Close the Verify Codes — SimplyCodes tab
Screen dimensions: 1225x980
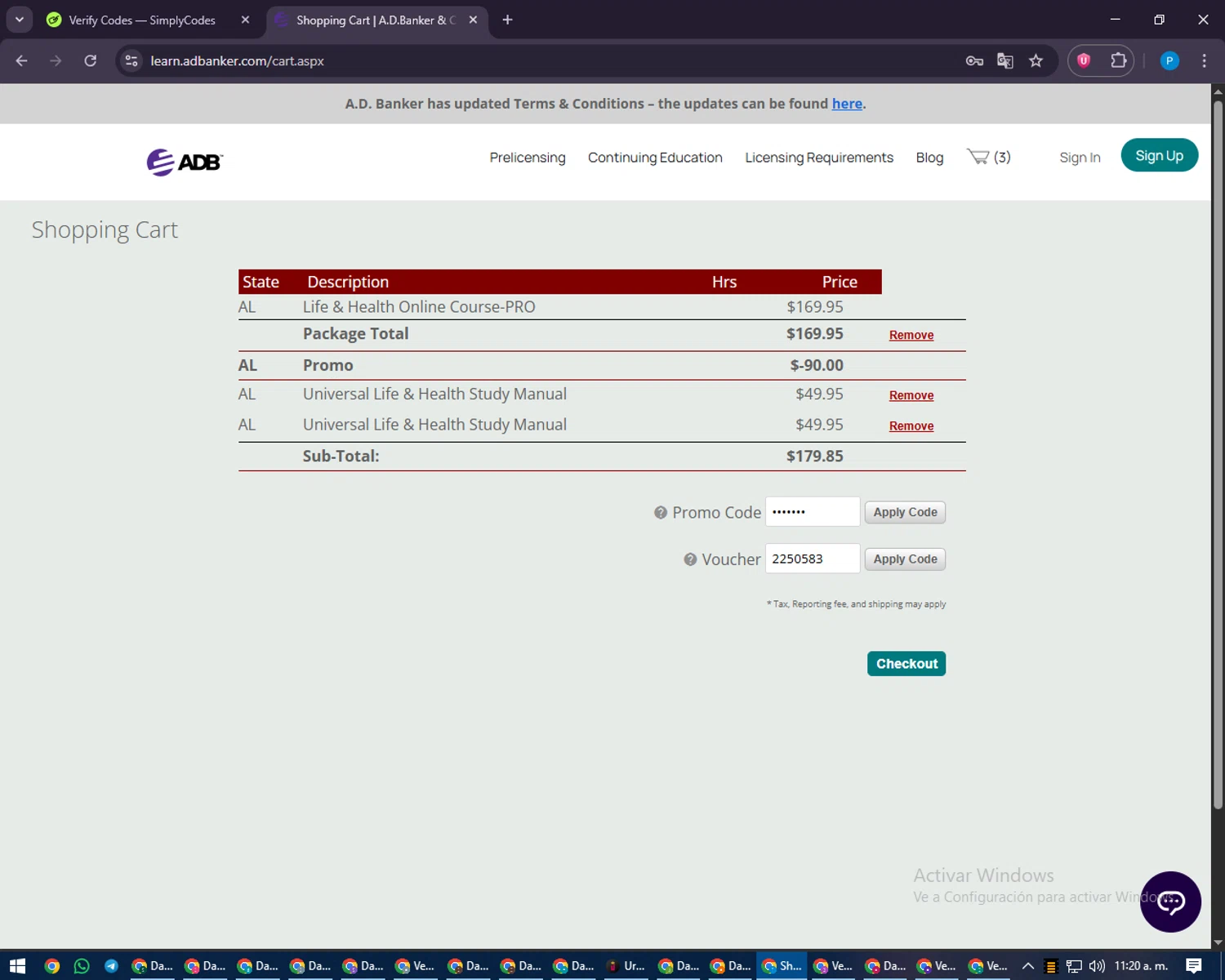tap(245, 20)
